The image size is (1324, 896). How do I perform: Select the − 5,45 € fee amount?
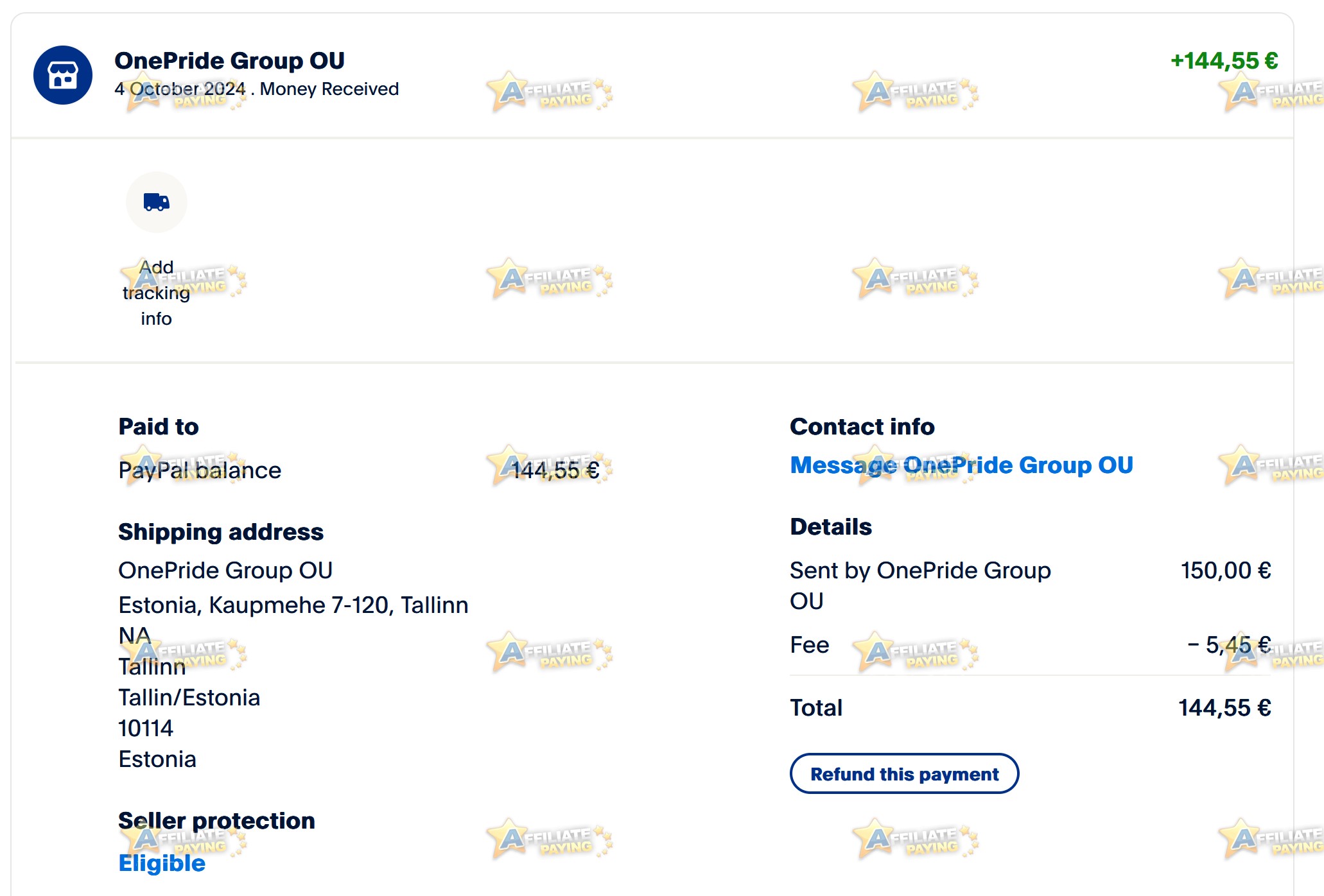(x=1229, y=644)
